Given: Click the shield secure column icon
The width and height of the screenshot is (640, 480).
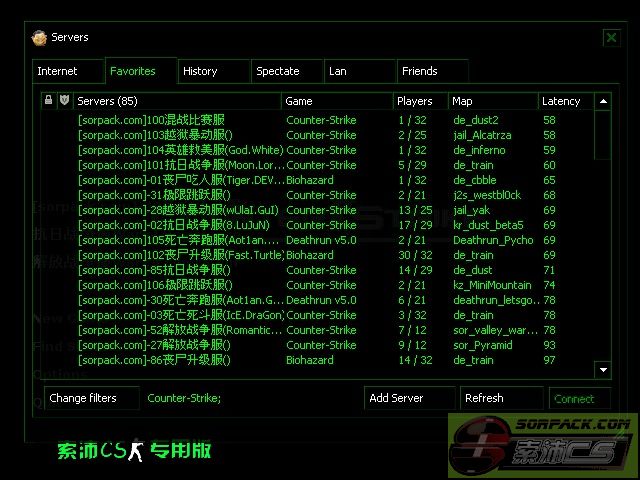Looking at the screenshot, I should (64, 100).
